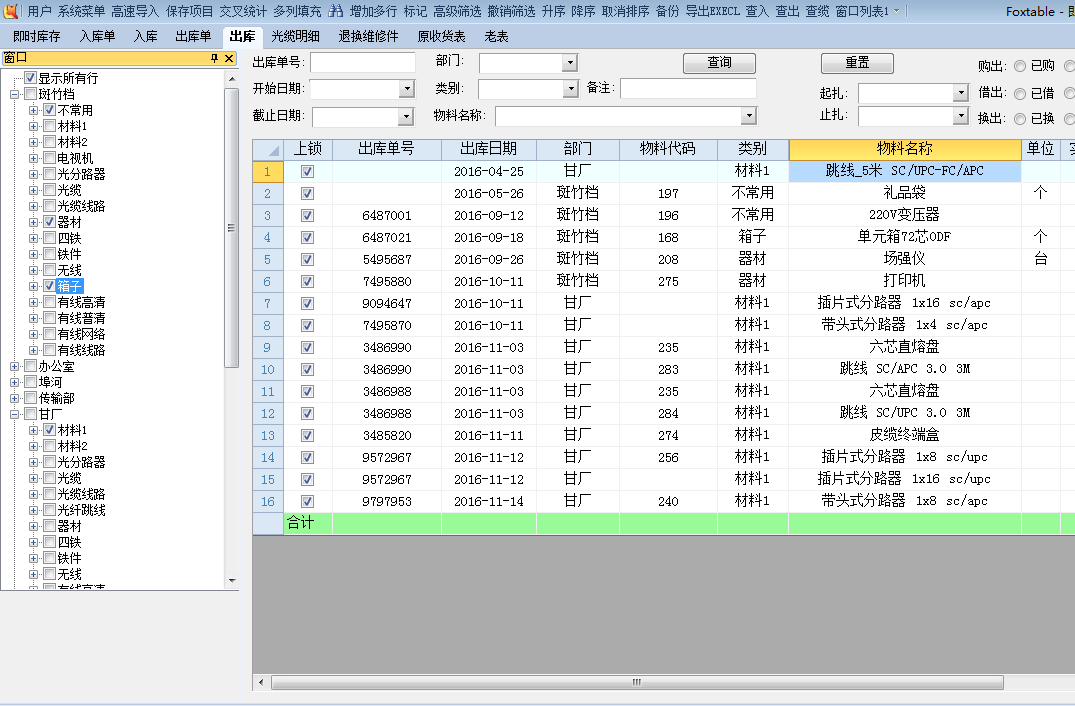Click 高速导入 in the toolbar
This screenshot has height=706, width=1075.
(135, 11)
